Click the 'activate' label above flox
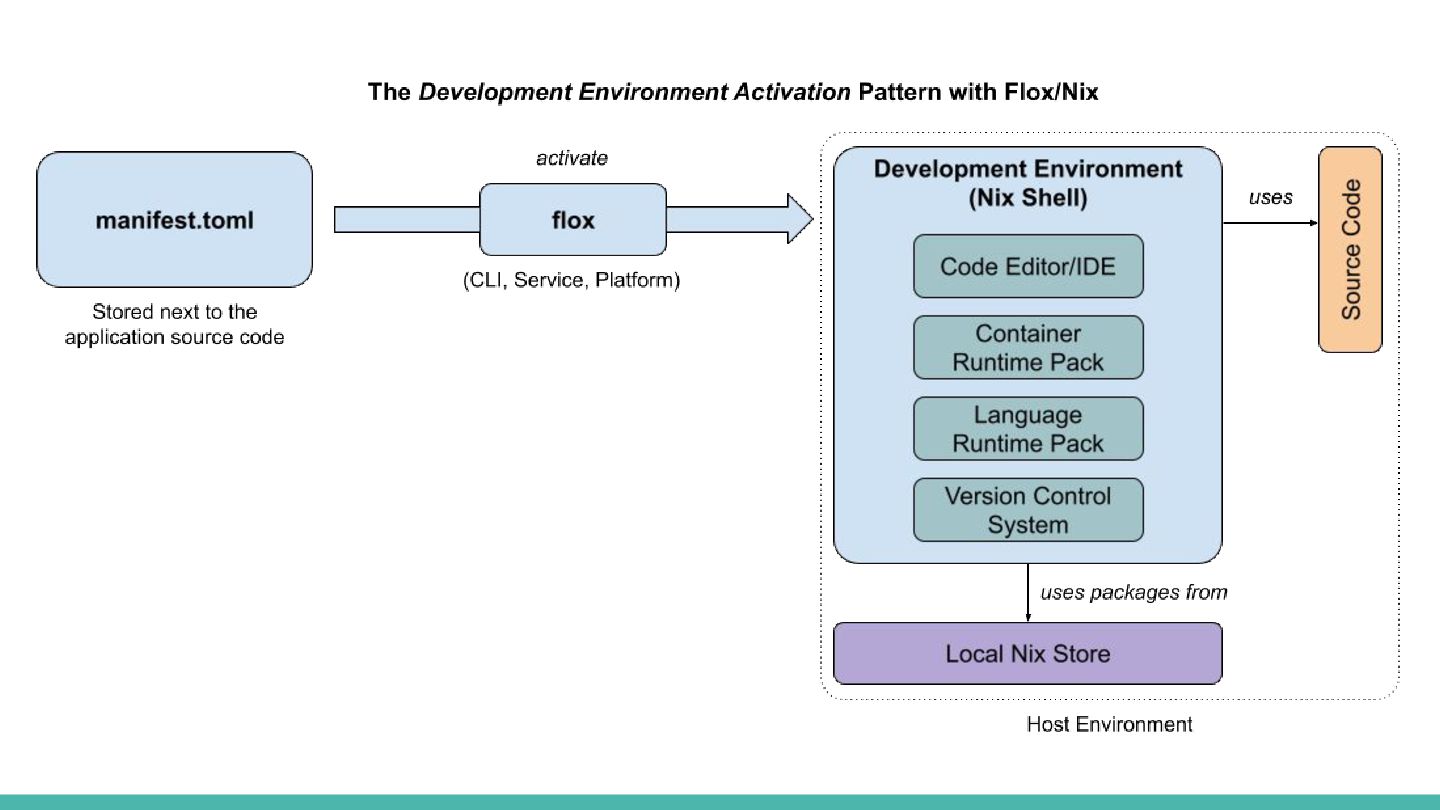Image resolution: width=1440 pixels, height=810 pixels. [x=572, y=159]
